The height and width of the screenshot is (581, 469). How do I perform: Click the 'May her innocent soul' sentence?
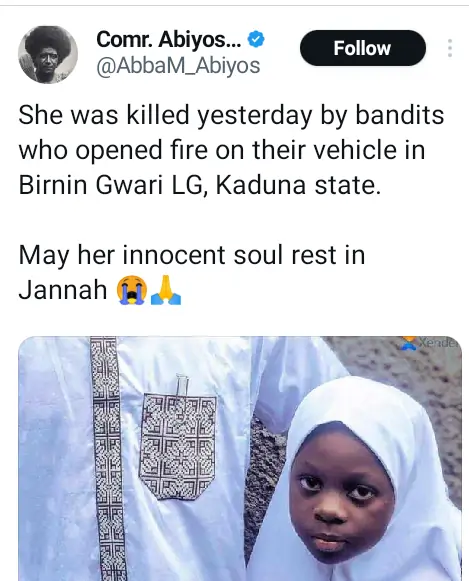pyautogui.click(x=192, y=272)
